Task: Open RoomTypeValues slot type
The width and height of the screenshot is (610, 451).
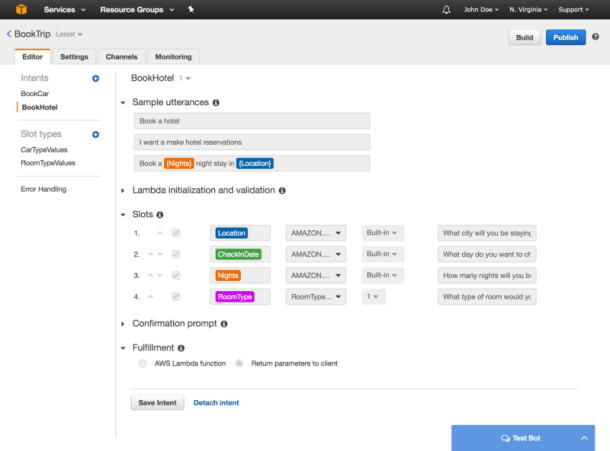Action: pyautogui.click(x=48, y=163)
